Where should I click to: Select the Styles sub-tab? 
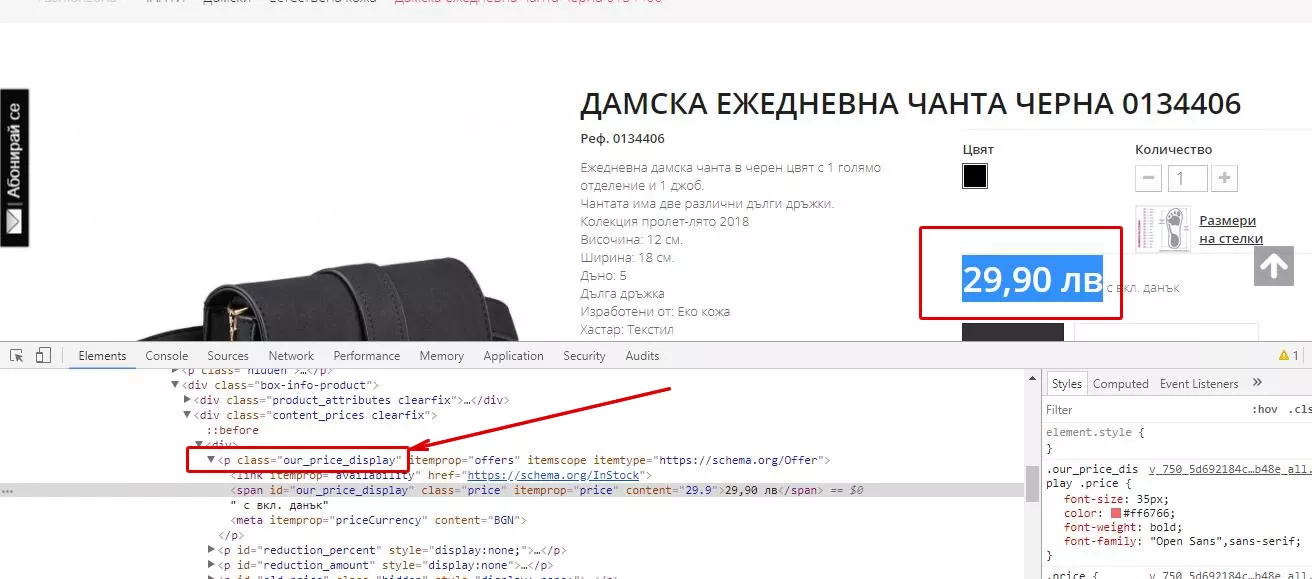1066,384
